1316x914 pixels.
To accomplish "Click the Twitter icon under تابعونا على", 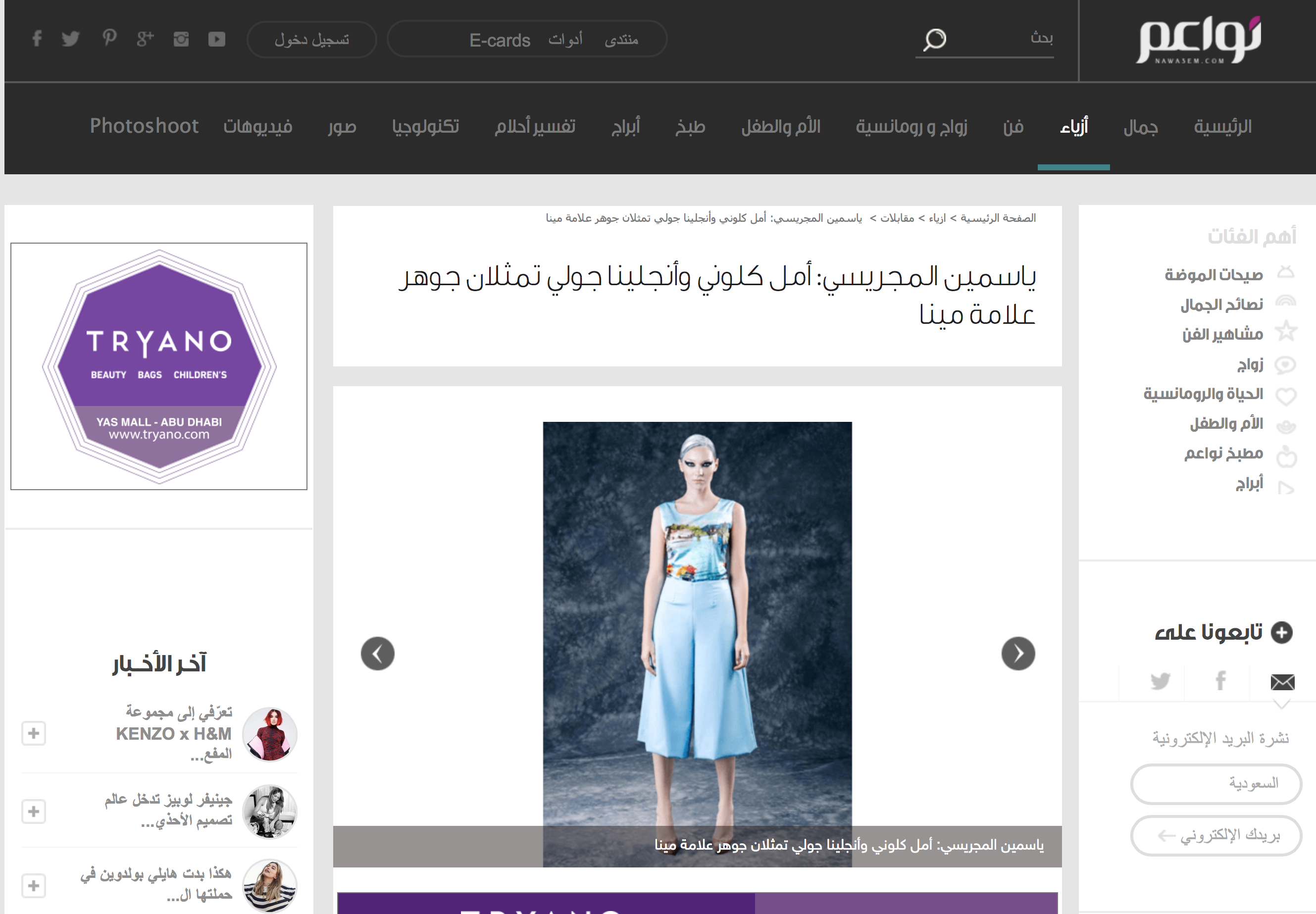I will tap(1160, 681).
